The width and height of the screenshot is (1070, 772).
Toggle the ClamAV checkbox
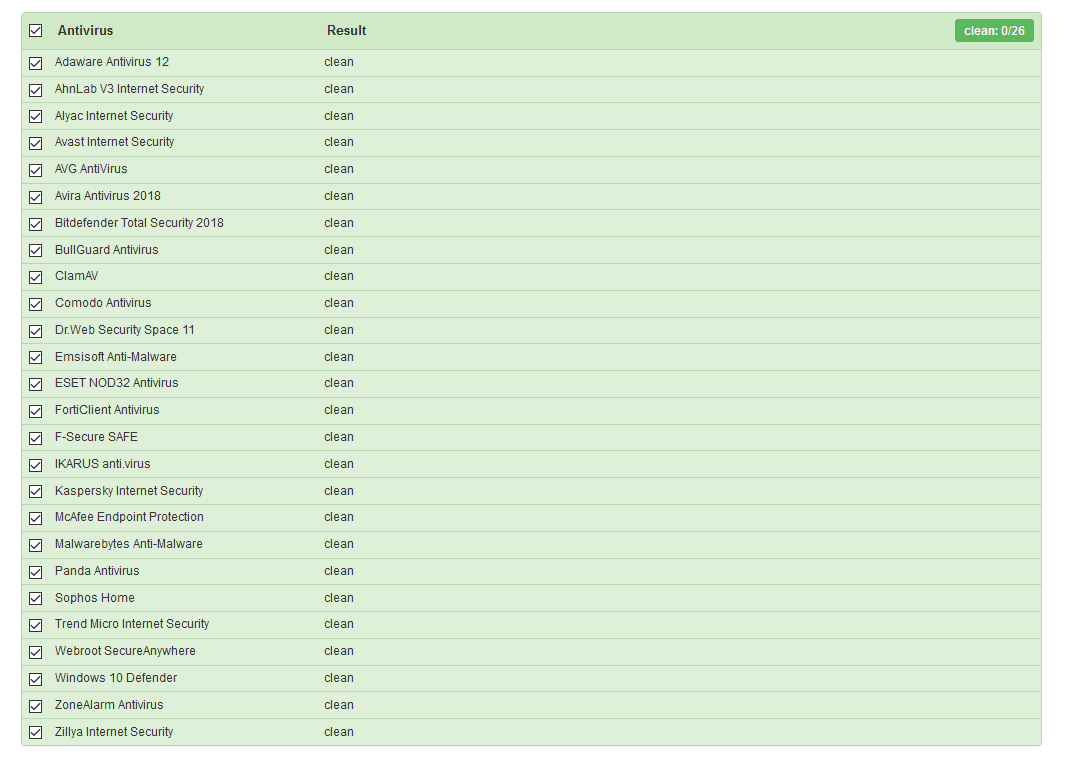[36, 277]
